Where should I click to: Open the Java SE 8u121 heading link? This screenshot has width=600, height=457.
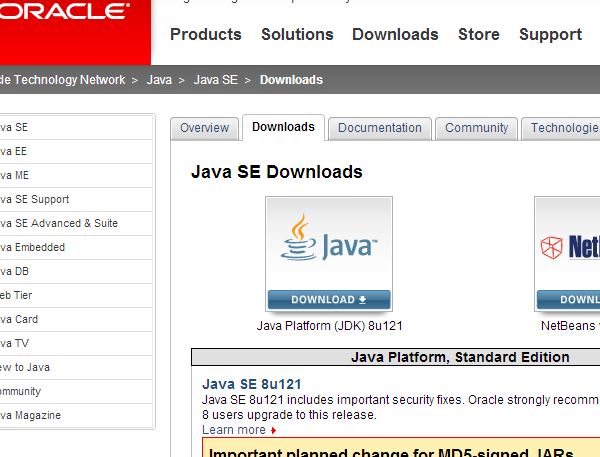(251, 384)
